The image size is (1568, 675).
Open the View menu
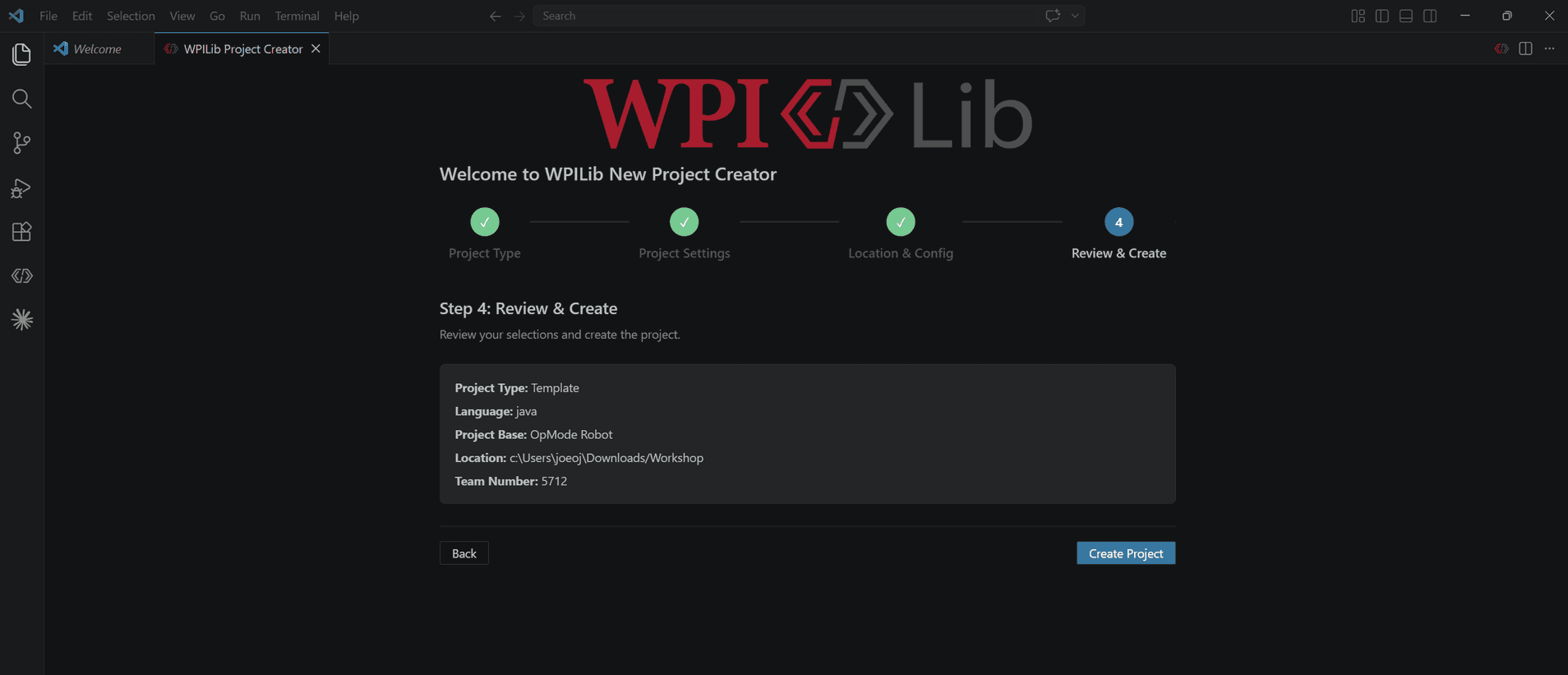click(x=182, y=16)
